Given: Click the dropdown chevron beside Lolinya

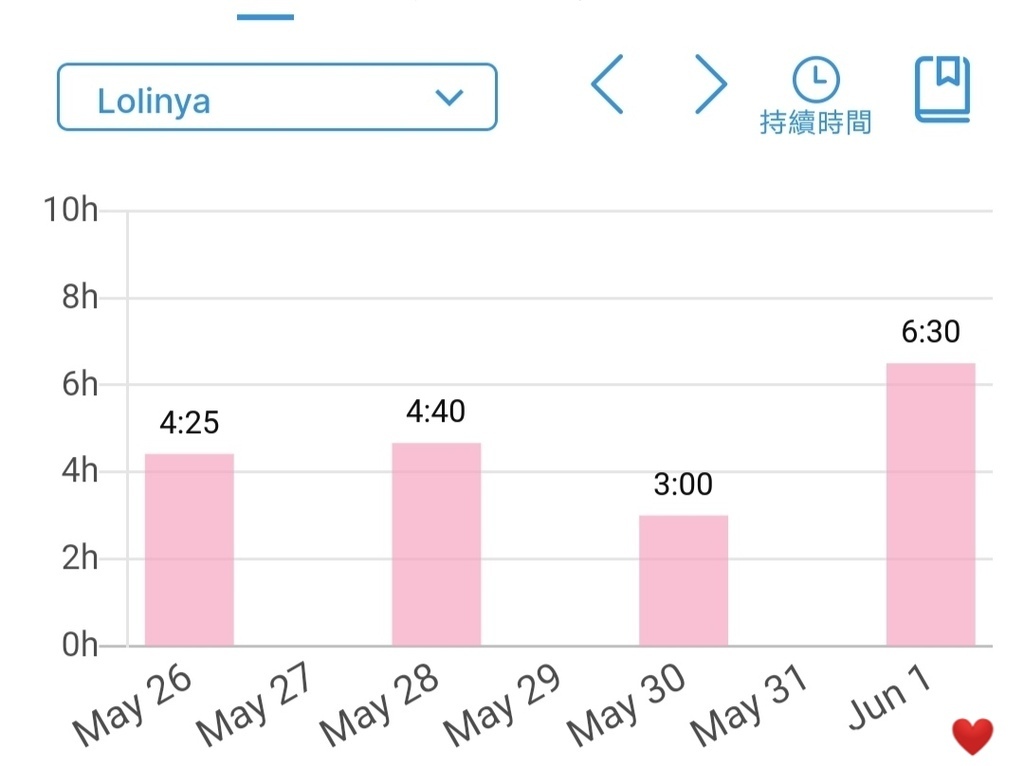Looking at the screenshot, I should coord(450,97).
